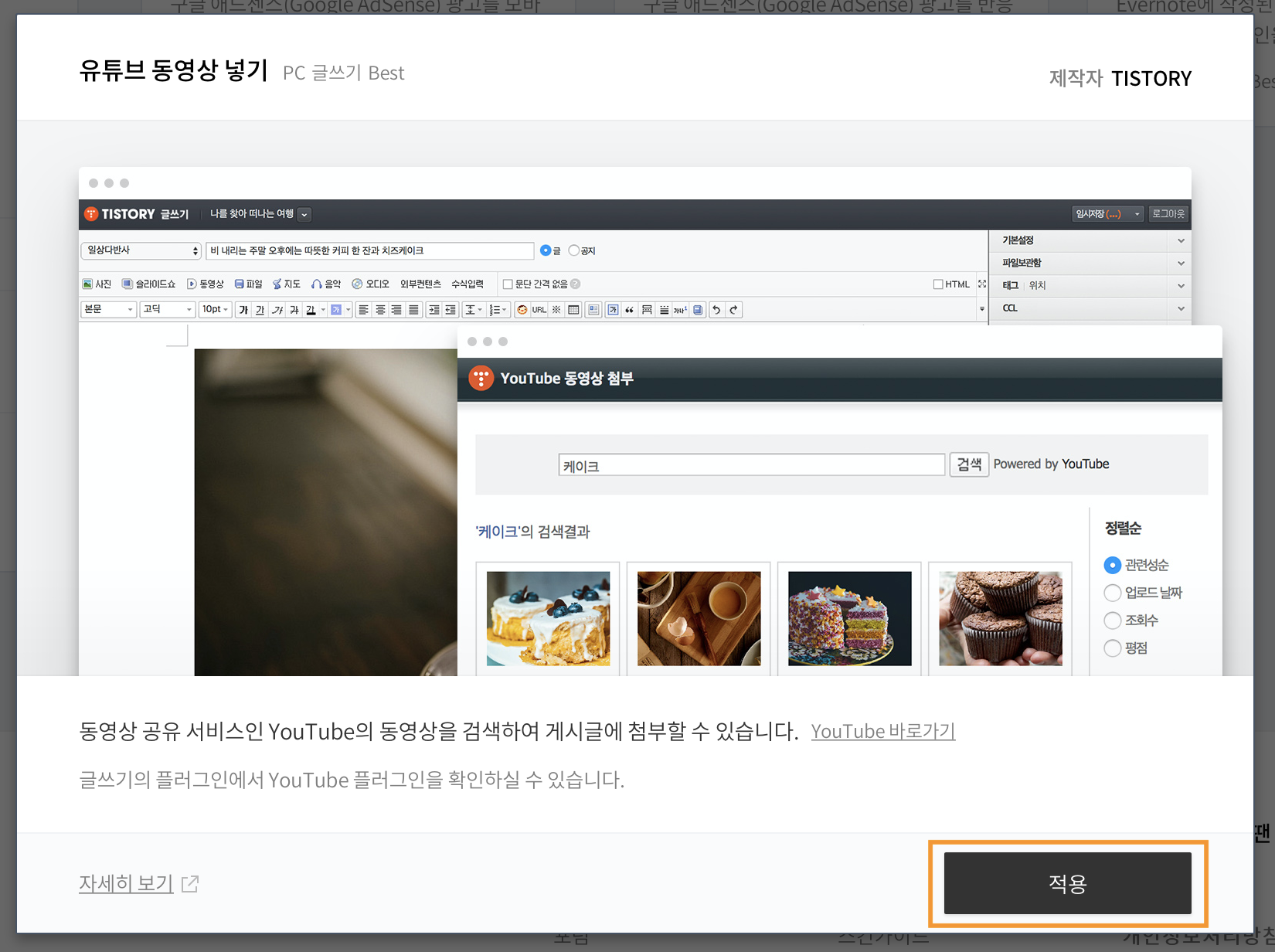Select the rainbow layer cake thumbnail

[x=849, y=618]
